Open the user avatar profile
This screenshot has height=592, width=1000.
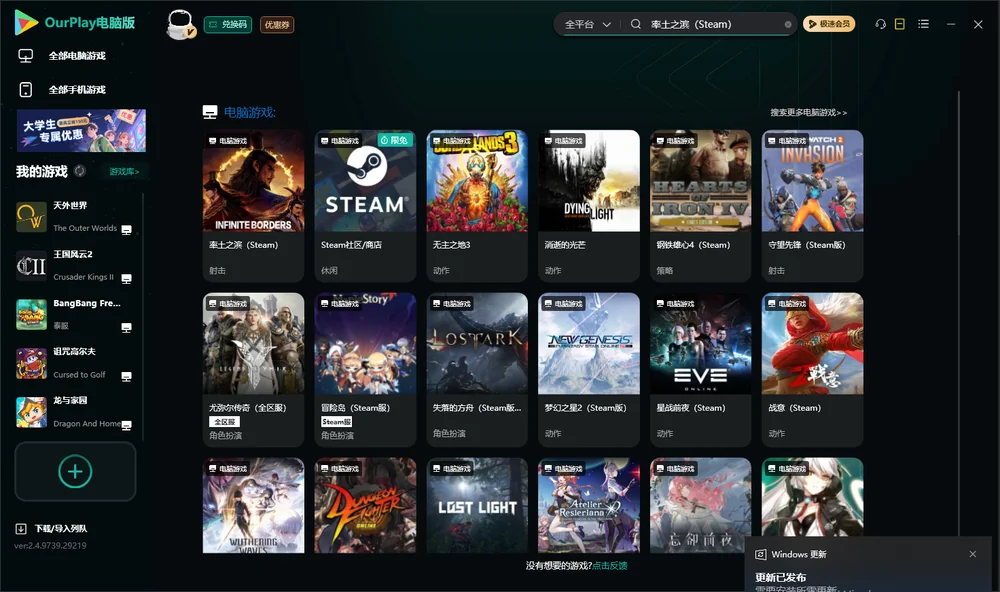click(x=180, y=25)
